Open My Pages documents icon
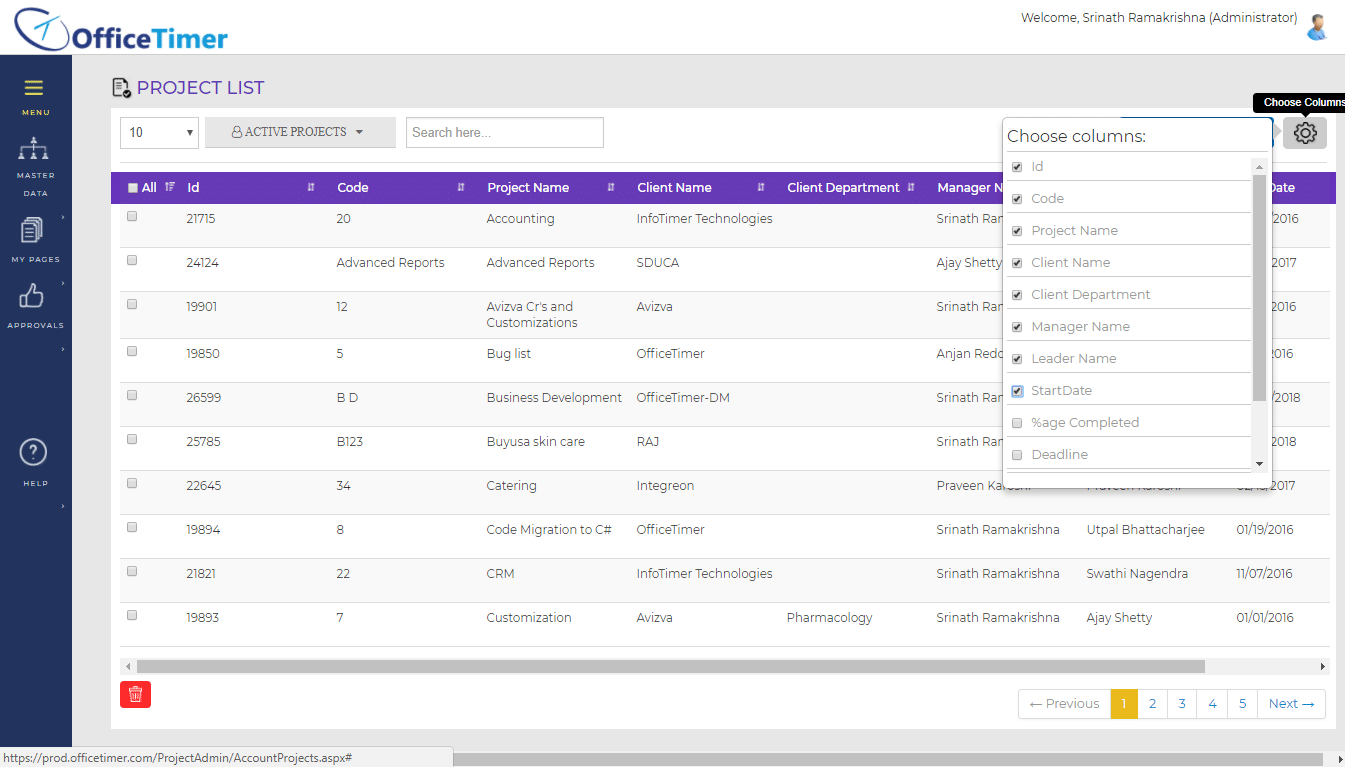This screenshot has width=1345, height=767. [x=33, y=231]
